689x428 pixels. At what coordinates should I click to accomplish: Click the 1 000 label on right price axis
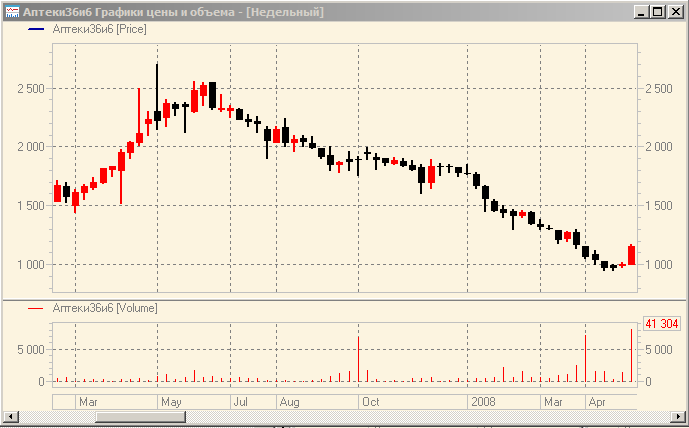click(659, 265)
